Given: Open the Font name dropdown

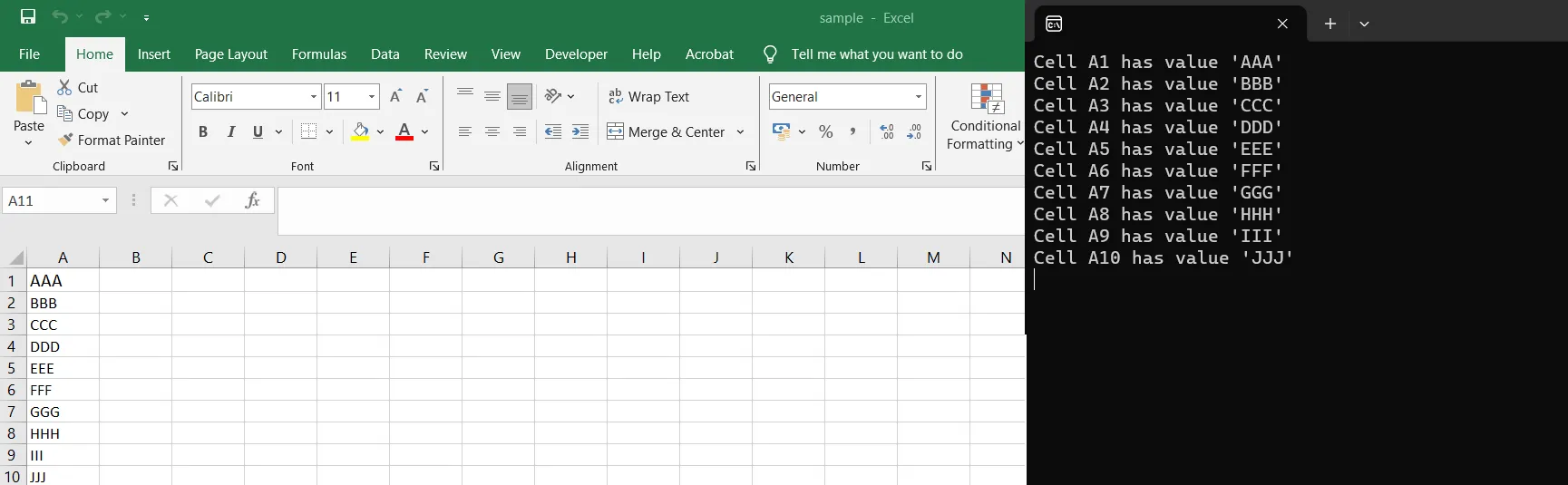Looking at the screenshot, I should [314, 97].
